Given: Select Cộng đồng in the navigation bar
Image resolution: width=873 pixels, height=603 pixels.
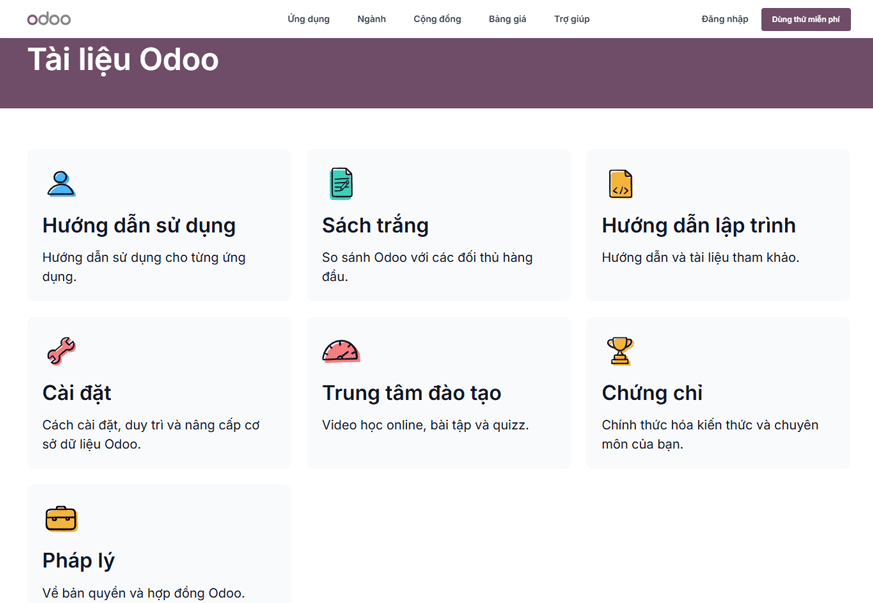Looking at the screenshot, I should point(436,18).
